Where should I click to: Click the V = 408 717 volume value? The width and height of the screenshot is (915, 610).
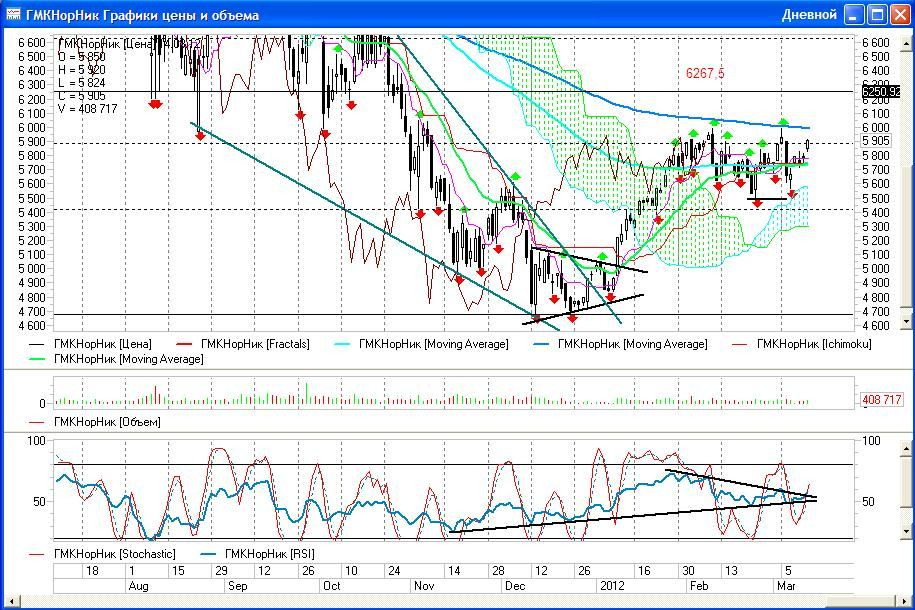pyautogui.click(x=88, y=109)
